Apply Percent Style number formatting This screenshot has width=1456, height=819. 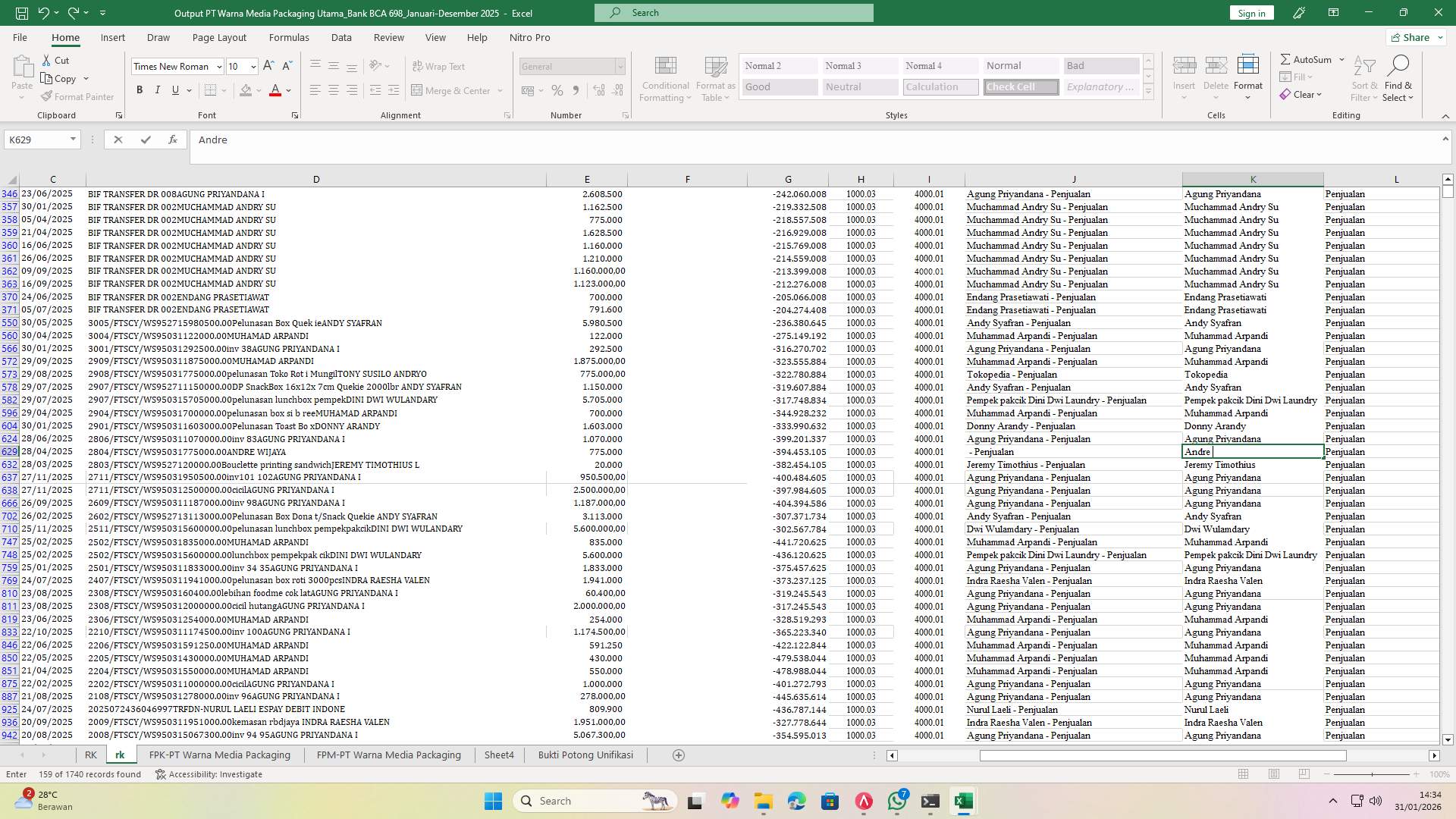[557, 90]
